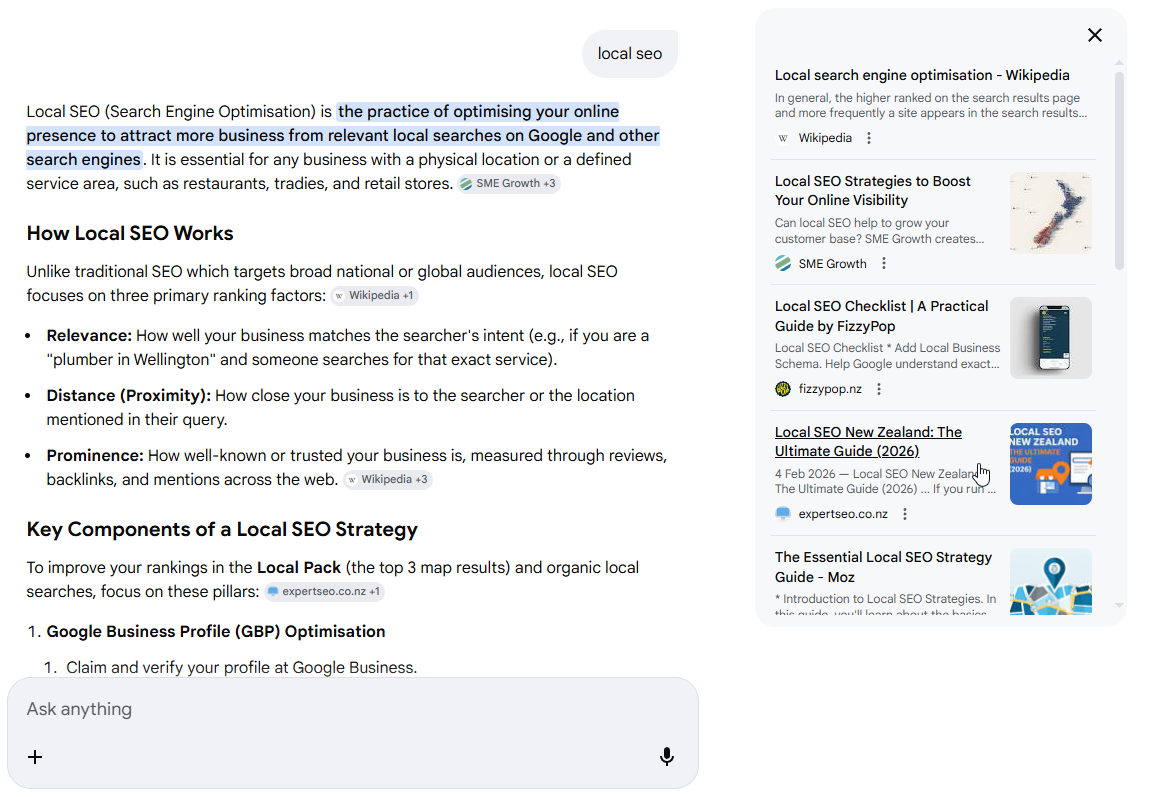1159x797 pixels.
Task: Click the expertseo.co.nz favicon in panel
Action: pyautogui.click(x=783, y=513)
